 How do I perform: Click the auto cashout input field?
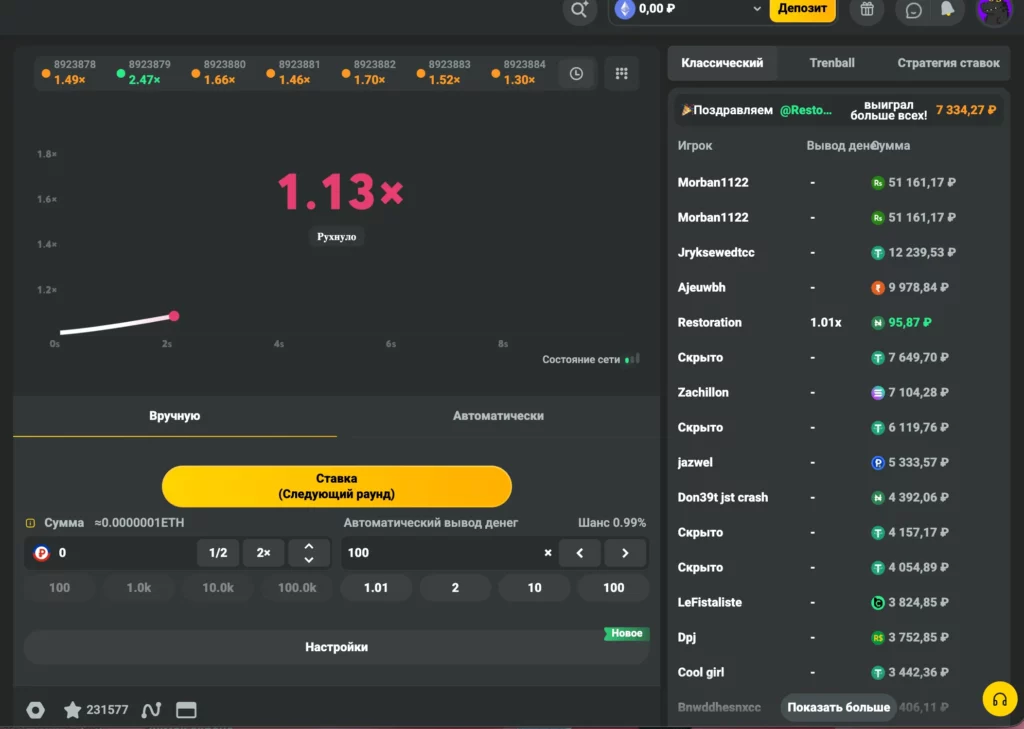pyautogui.click(x=441, y=553)
